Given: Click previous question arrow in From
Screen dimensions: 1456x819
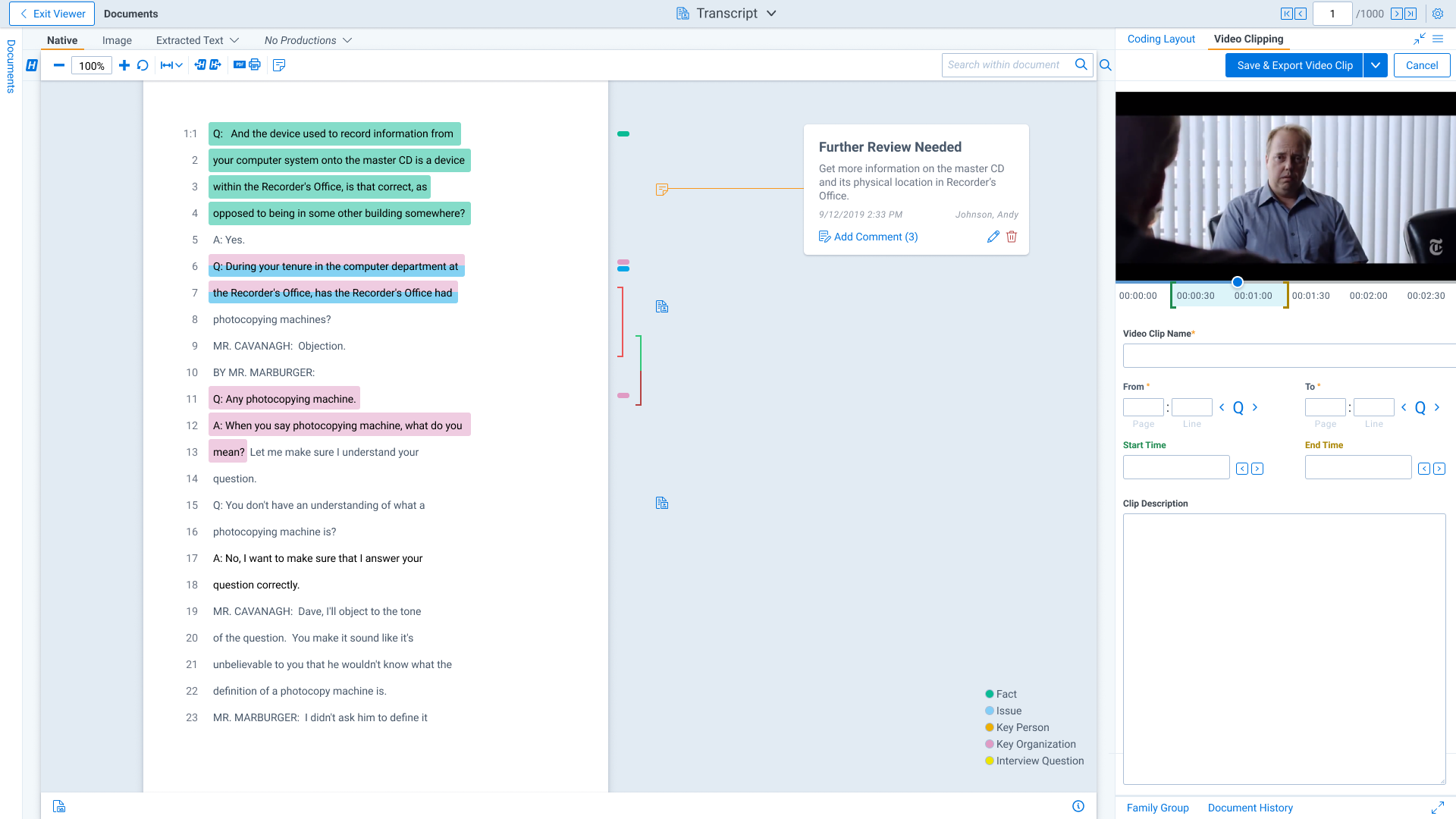Looking at the screenshot, I should 1222,407.
